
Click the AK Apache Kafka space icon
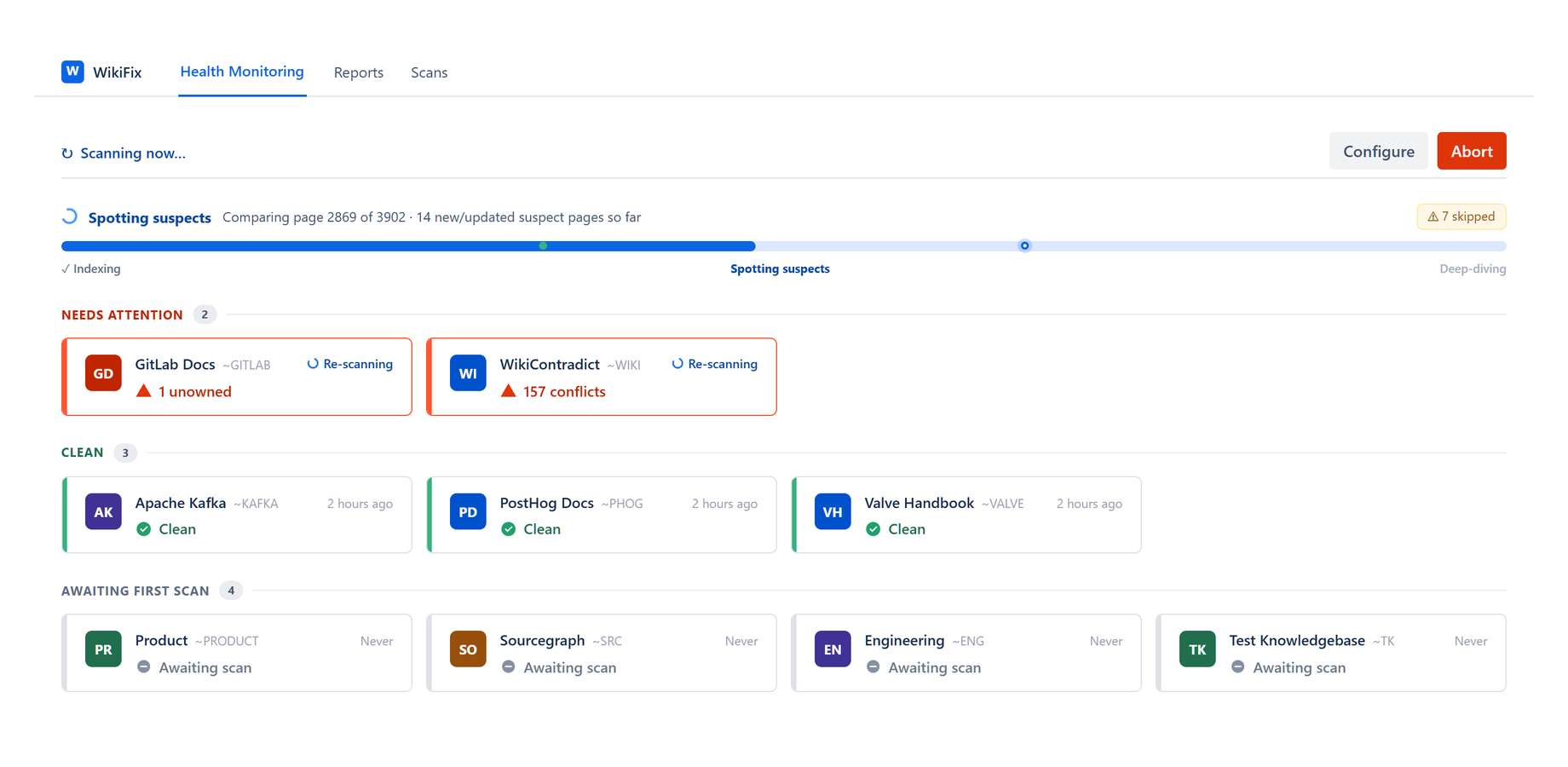tap(103, 512)
